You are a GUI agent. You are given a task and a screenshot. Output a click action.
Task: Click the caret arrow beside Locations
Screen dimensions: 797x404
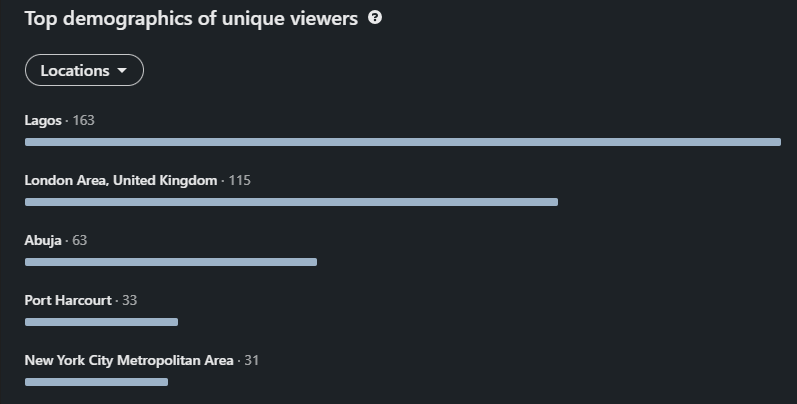pyautogui.click(x=122, y=71)
